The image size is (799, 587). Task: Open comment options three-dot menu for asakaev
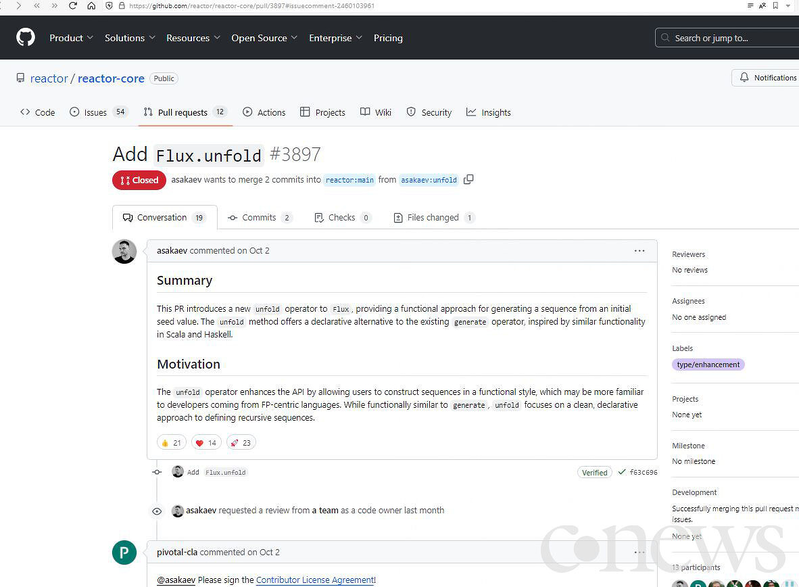pos(639,251)
